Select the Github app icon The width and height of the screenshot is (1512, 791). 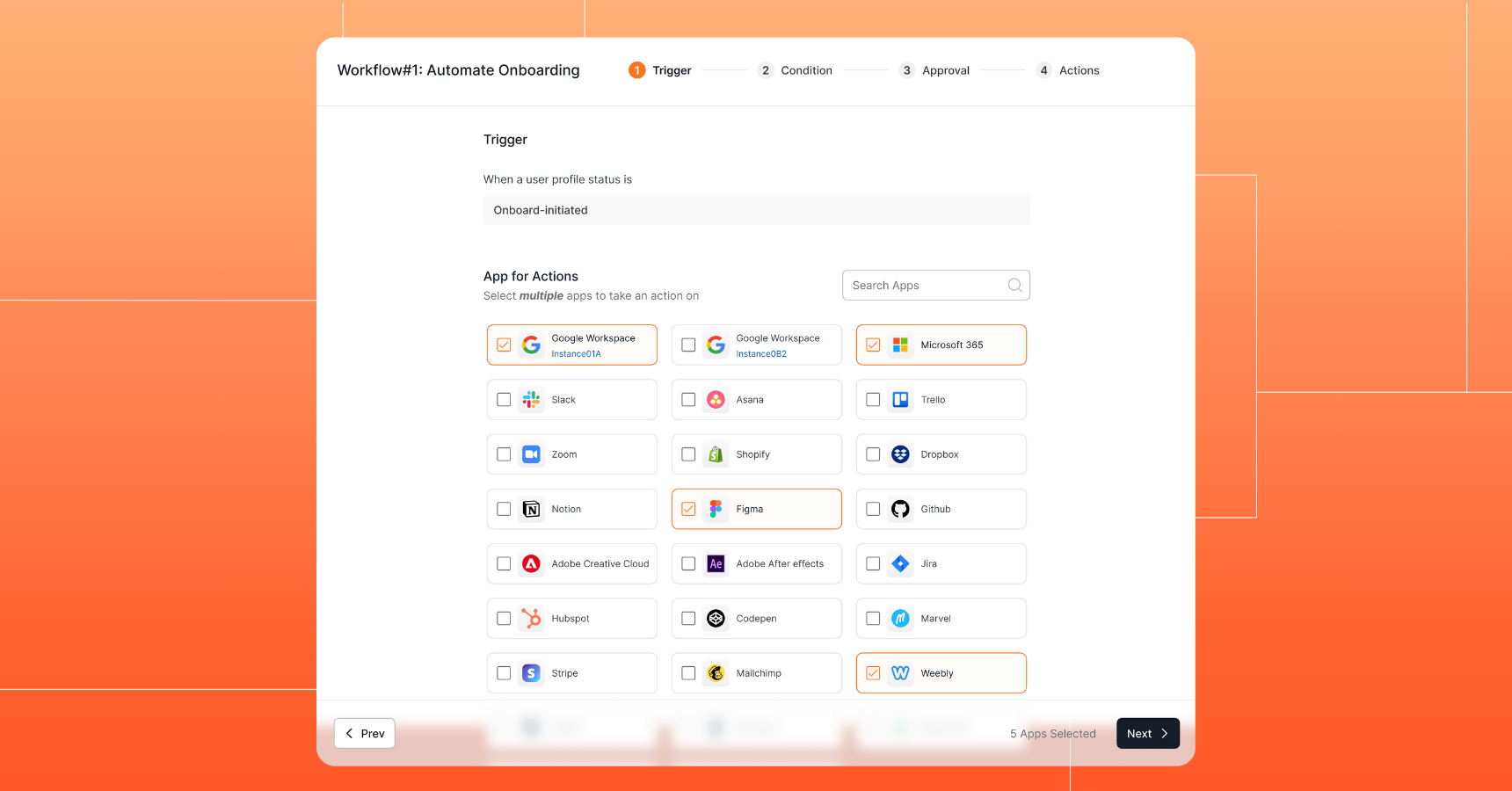[900, 509]
